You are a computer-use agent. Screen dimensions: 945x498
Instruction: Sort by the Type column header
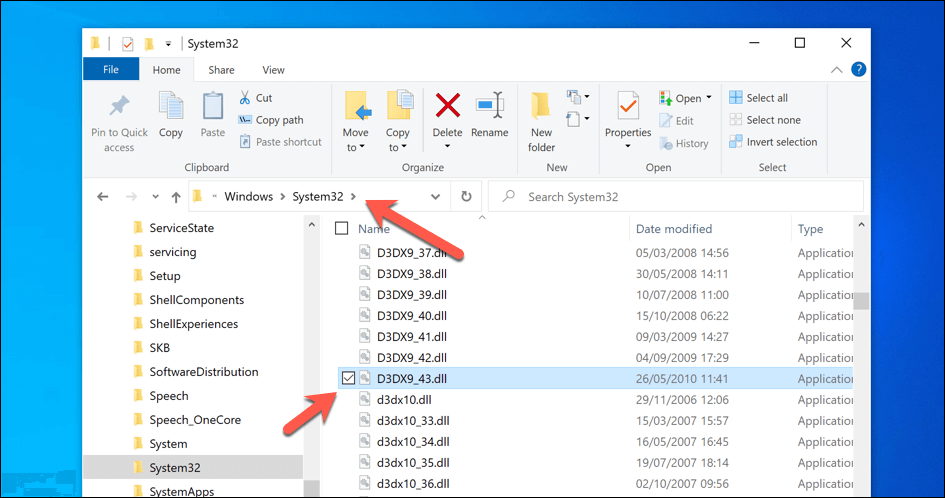click(810, 229)
